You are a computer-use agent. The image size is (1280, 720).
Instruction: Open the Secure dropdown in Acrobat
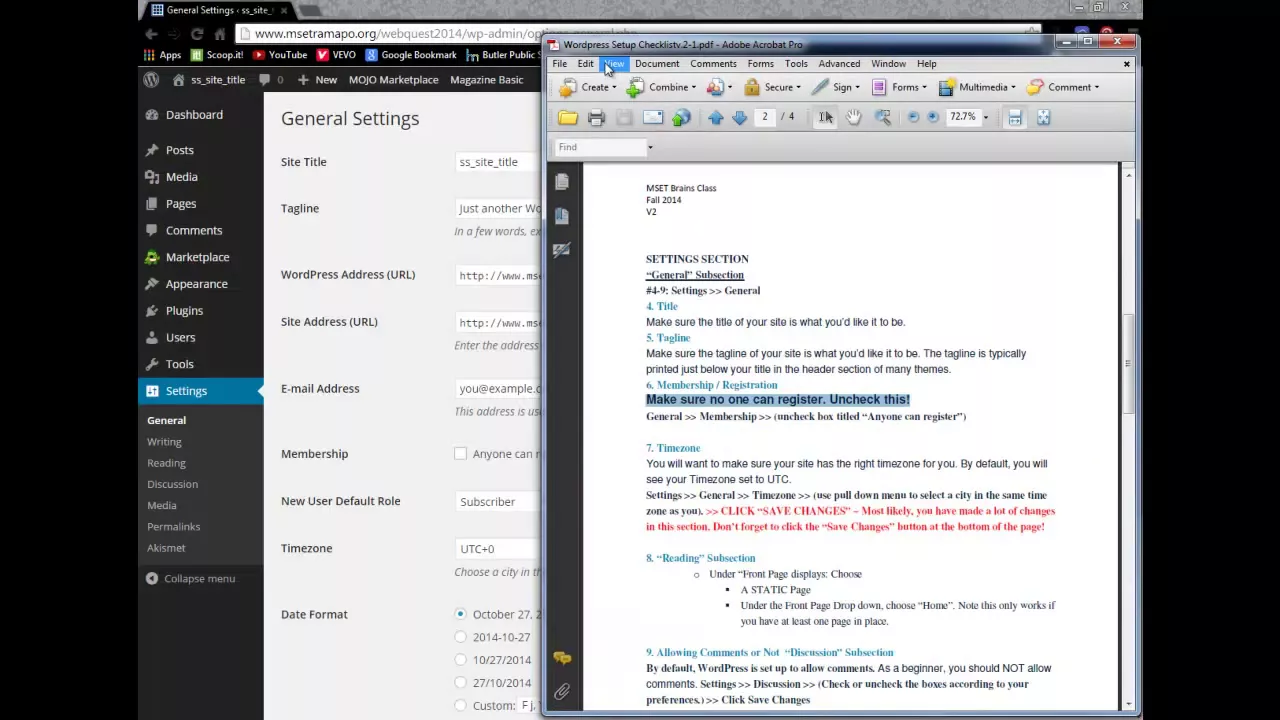pyautogui.click(x=771, y=88)
